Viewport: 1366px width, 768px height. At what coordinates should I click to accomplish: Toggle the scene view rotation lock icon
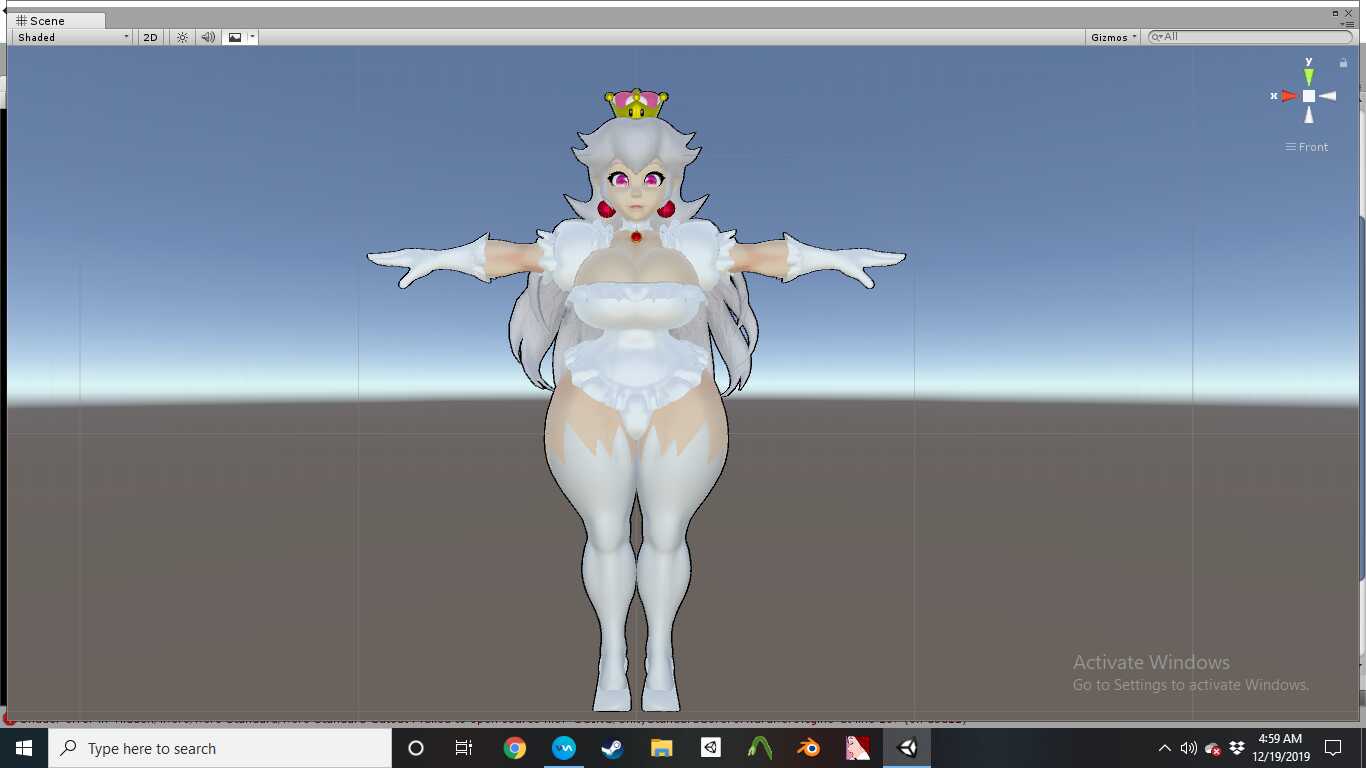click(1343, 63)
